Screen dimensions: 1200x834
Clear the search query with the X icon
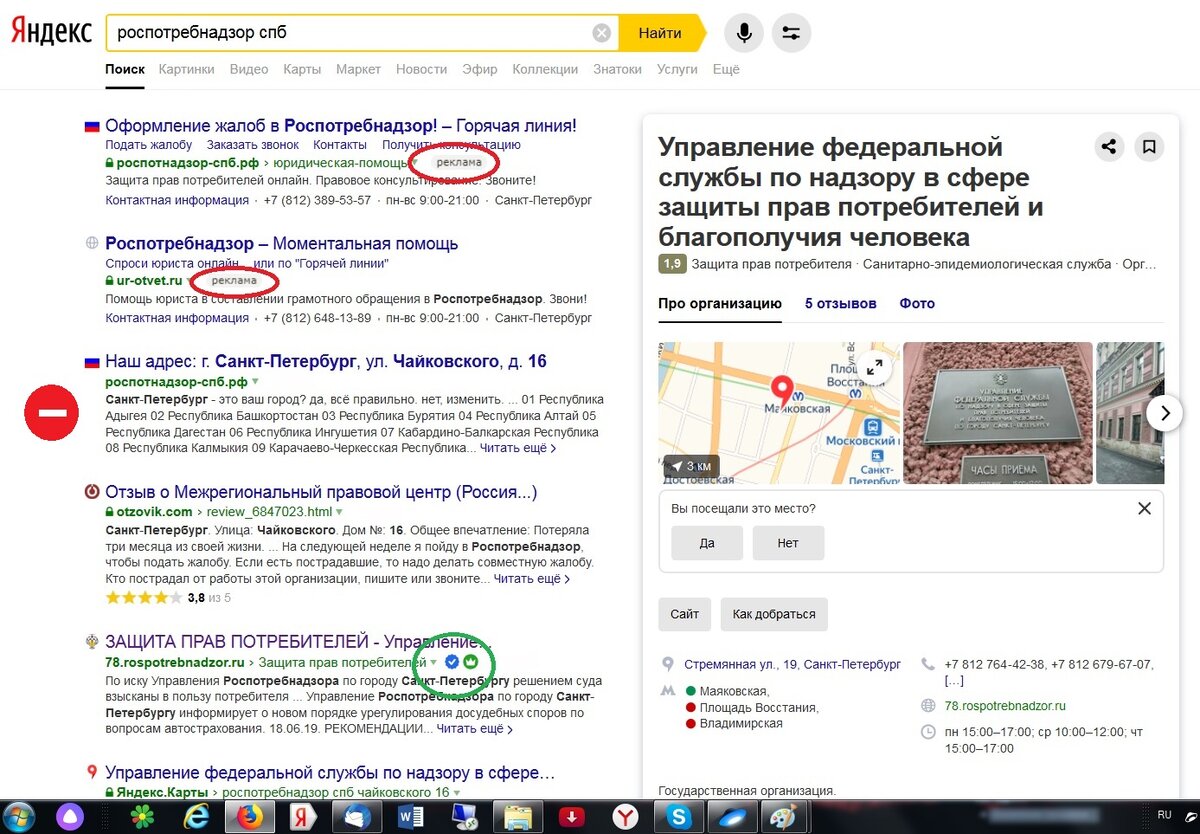pyautogui.click(x=600, y=32)
